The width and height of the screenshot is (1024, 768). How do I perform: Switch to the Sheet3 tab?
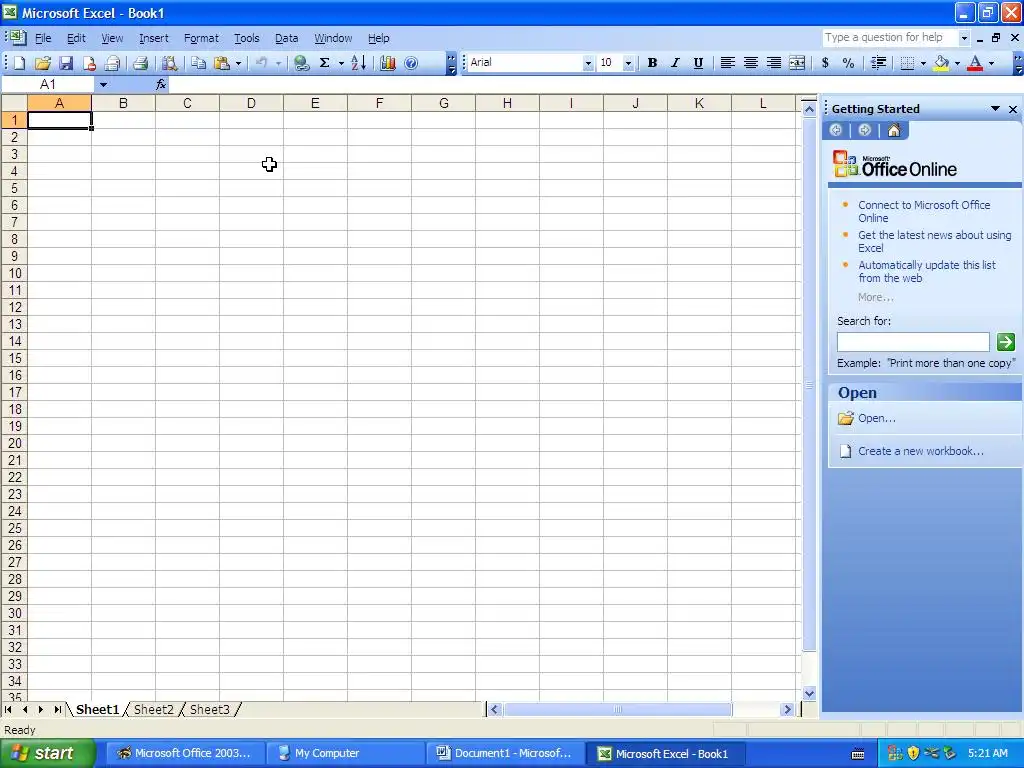pos(210,709)
